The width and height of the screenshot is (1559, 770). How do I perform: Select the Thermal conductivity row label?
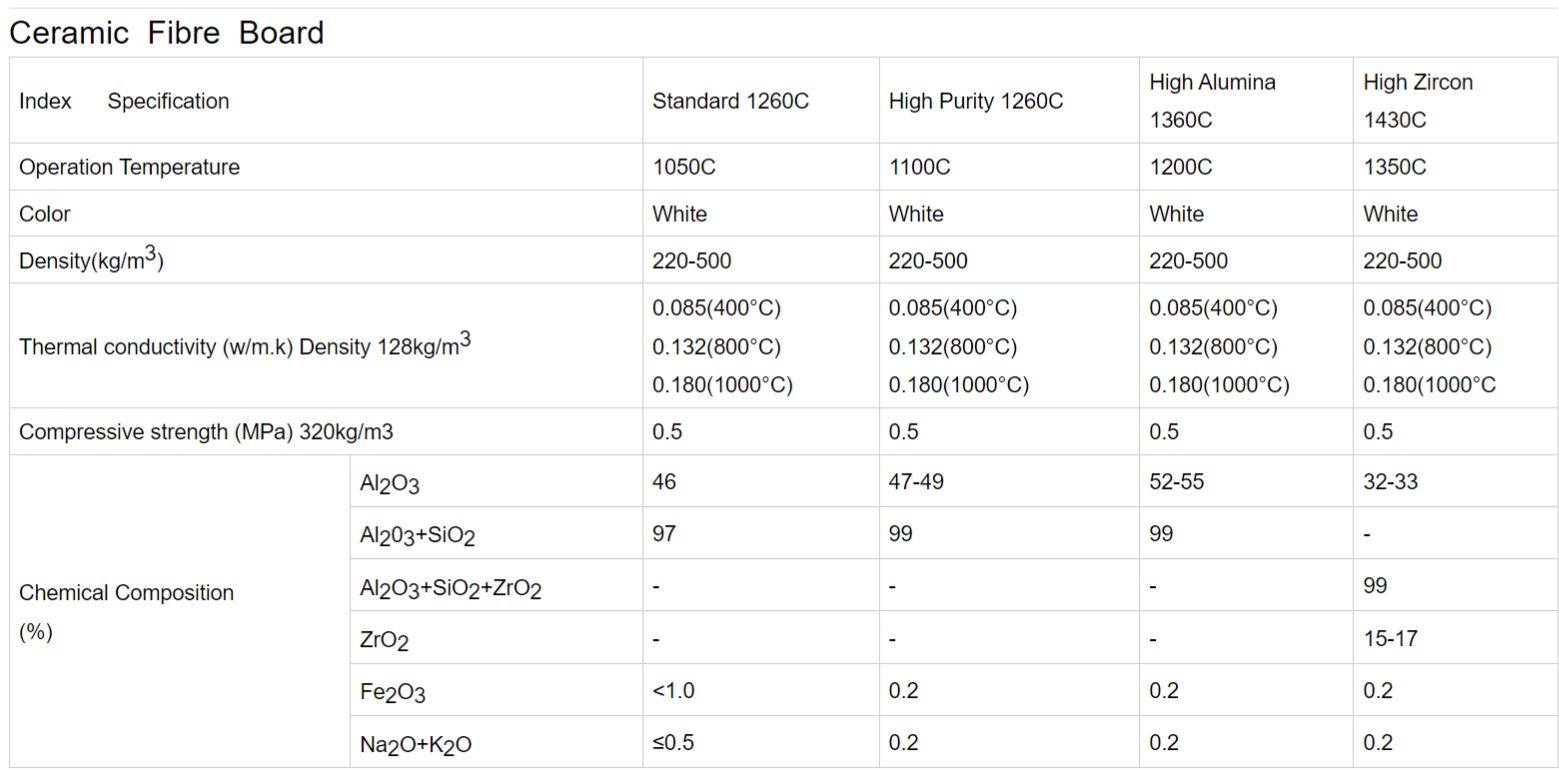click(245, 346)
